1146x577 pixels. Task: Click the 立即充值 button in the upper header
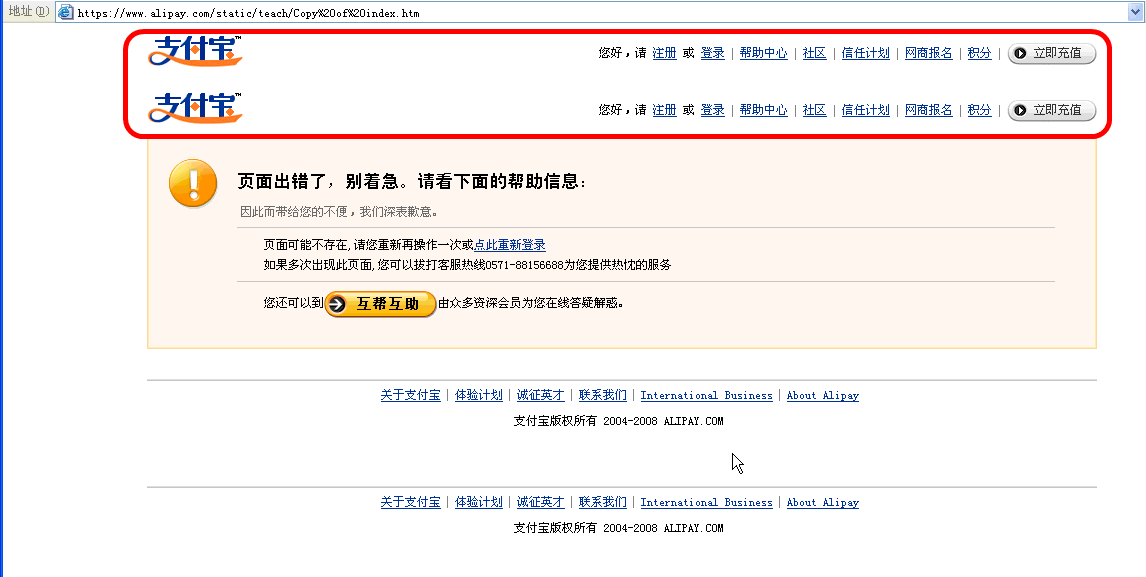pyautogui.click(x=1052, y=53)
